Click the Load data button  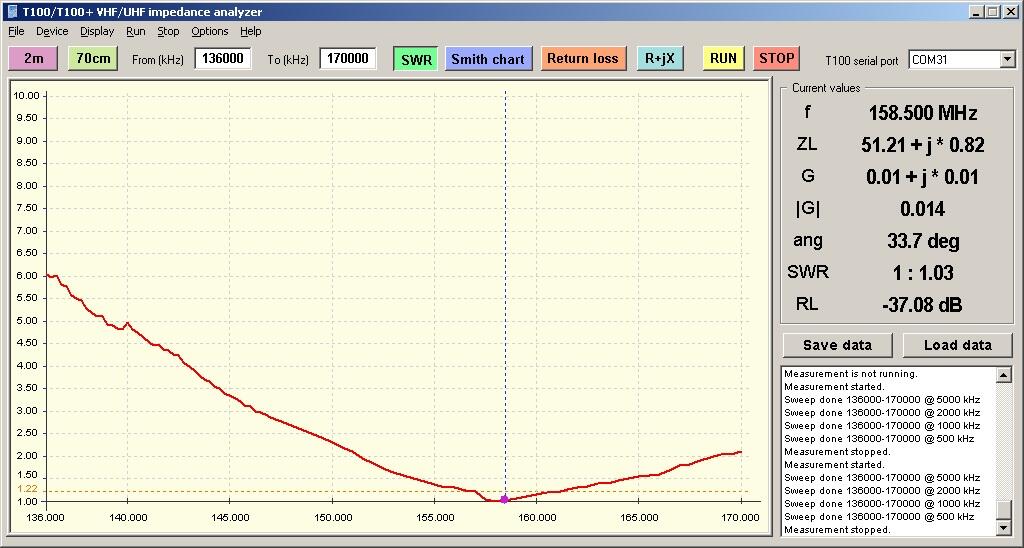pos(957,345)
